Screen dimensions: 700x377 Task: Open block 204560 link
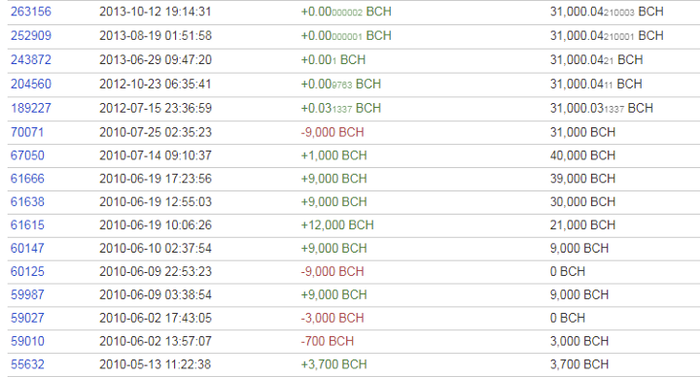pos(31,84)
